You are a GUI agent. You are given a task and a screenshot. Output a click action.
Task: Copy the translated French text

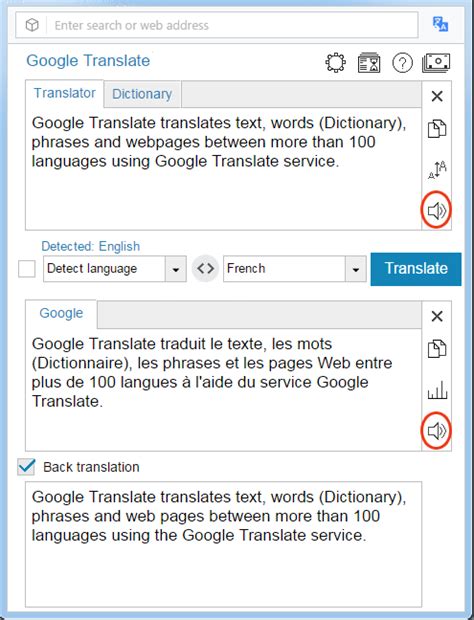(437, 349)
